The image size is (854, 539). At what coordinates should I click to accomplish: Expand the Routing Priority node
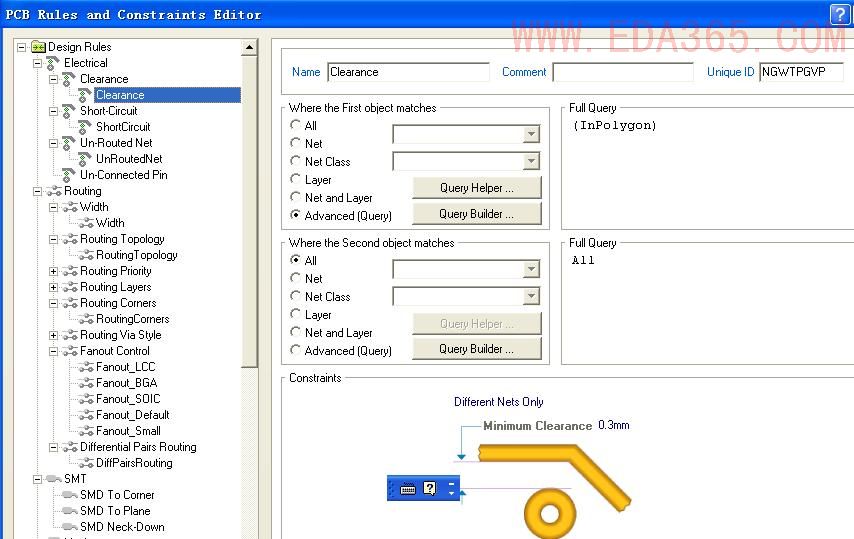click(x=53, y=271)
